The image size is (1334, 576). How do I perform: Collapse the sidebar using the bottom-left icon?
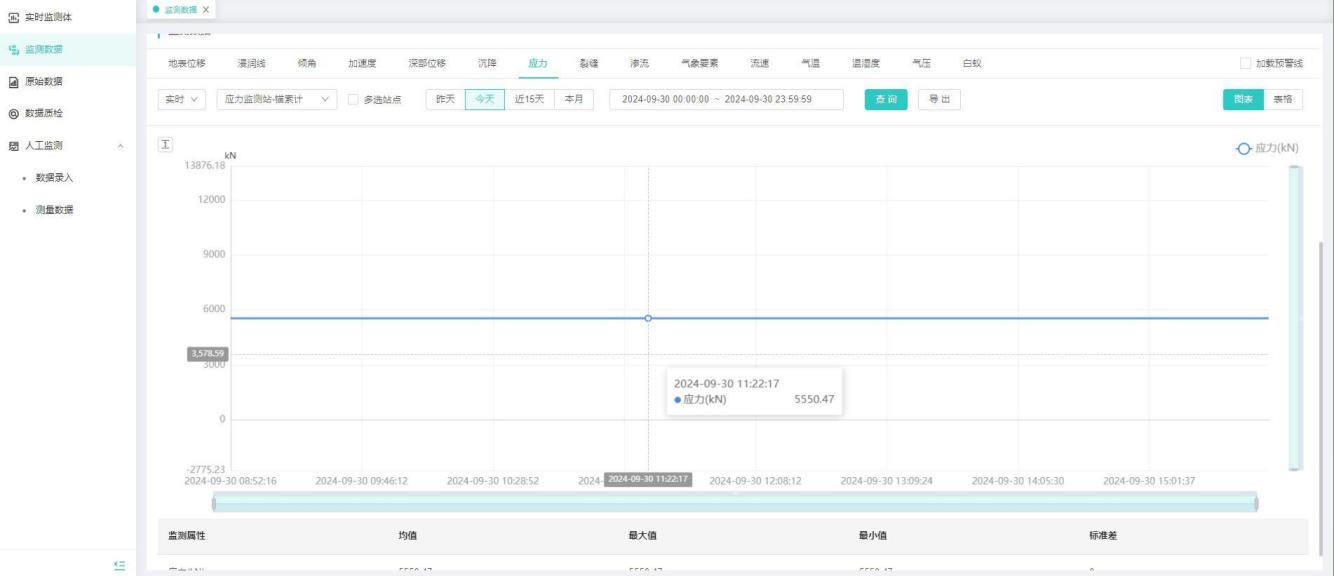(x=120, y=566)
